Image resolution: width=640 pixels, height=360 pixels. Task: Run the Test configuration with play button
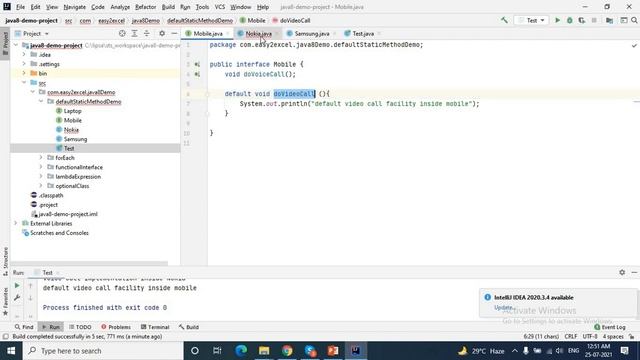coord(557,20)
